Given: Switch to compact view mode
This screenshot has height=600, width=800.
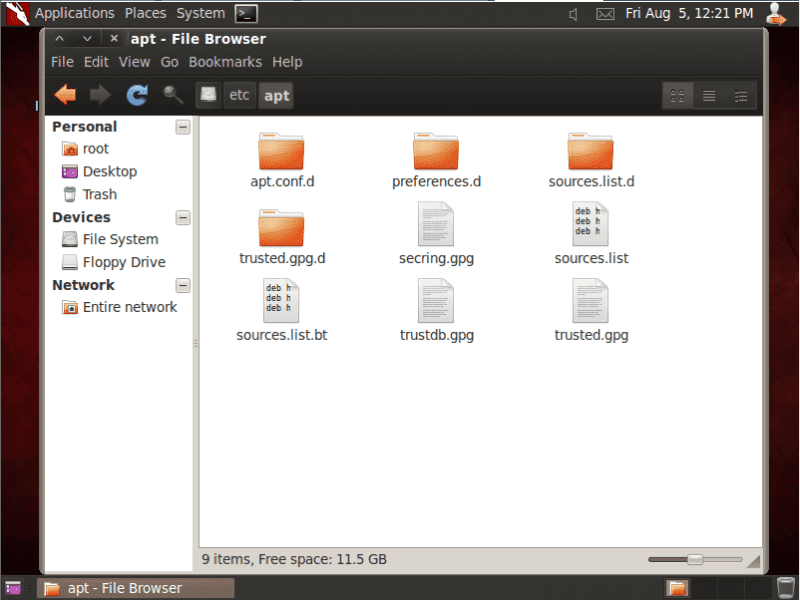Looking at the screenshot, I should coord(740,95).
